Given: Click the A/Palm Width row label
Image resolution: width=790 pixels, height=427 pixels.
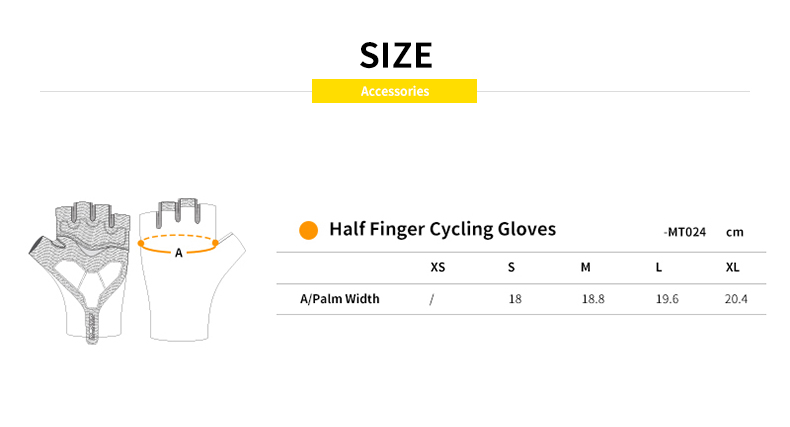Looking at the screenshot, I should point(340,299).
